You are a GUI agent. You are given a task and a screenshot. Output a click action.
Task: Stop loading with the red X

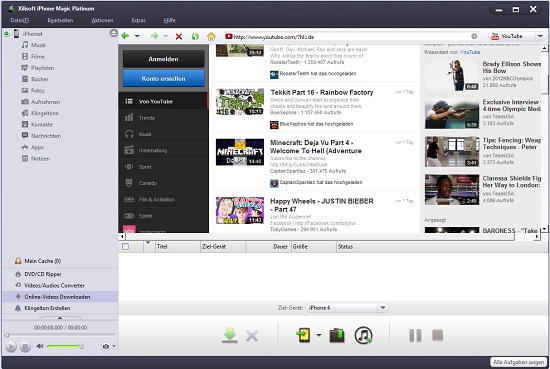(x=179, y=36)
